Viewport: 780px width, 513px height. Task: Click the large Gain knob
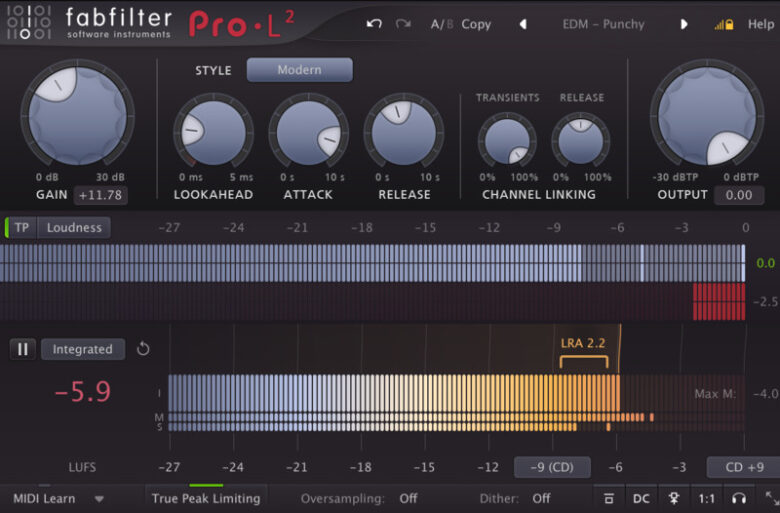pos(77,116)
